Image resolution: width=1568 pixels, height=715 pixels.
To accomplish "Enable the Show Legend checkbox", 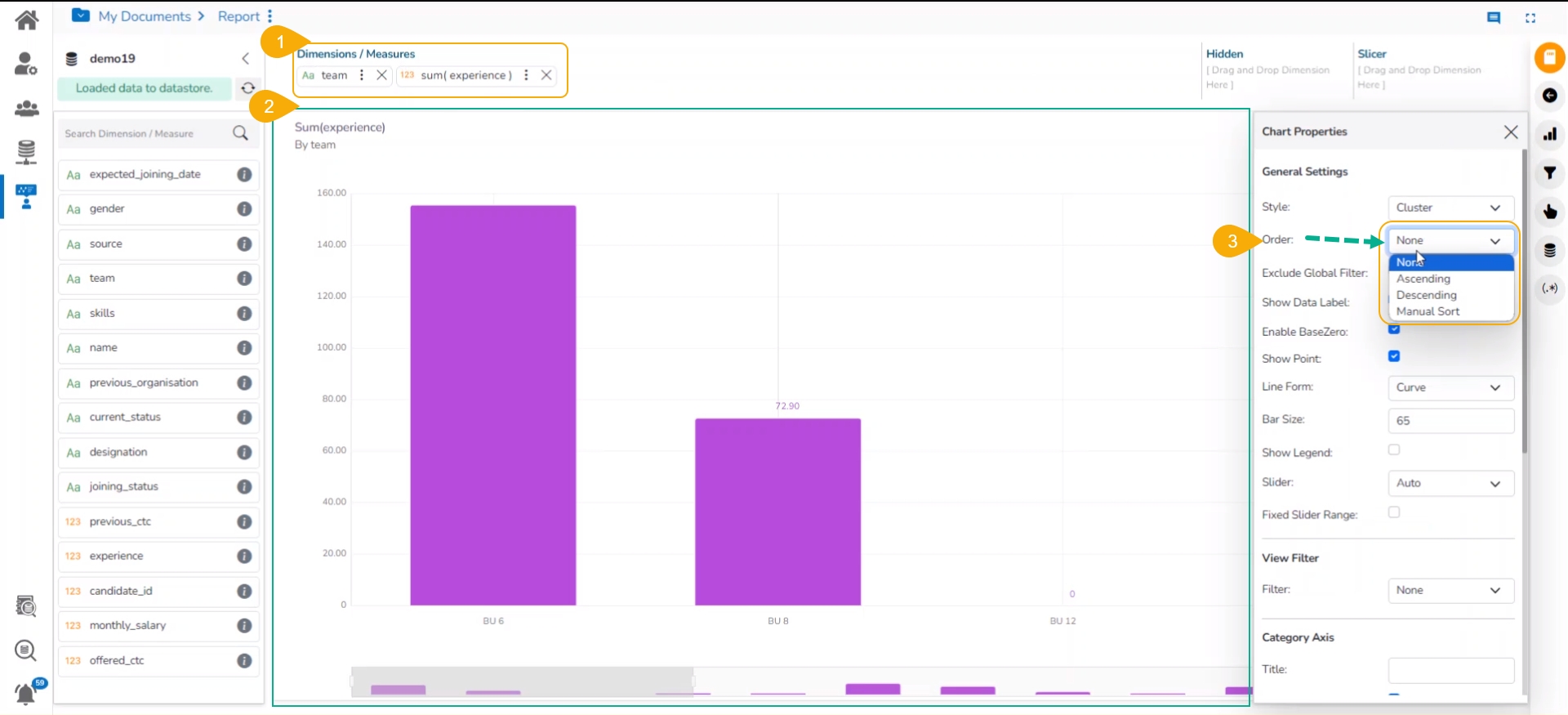I will pyautogui.click(x=1394, y=449).
